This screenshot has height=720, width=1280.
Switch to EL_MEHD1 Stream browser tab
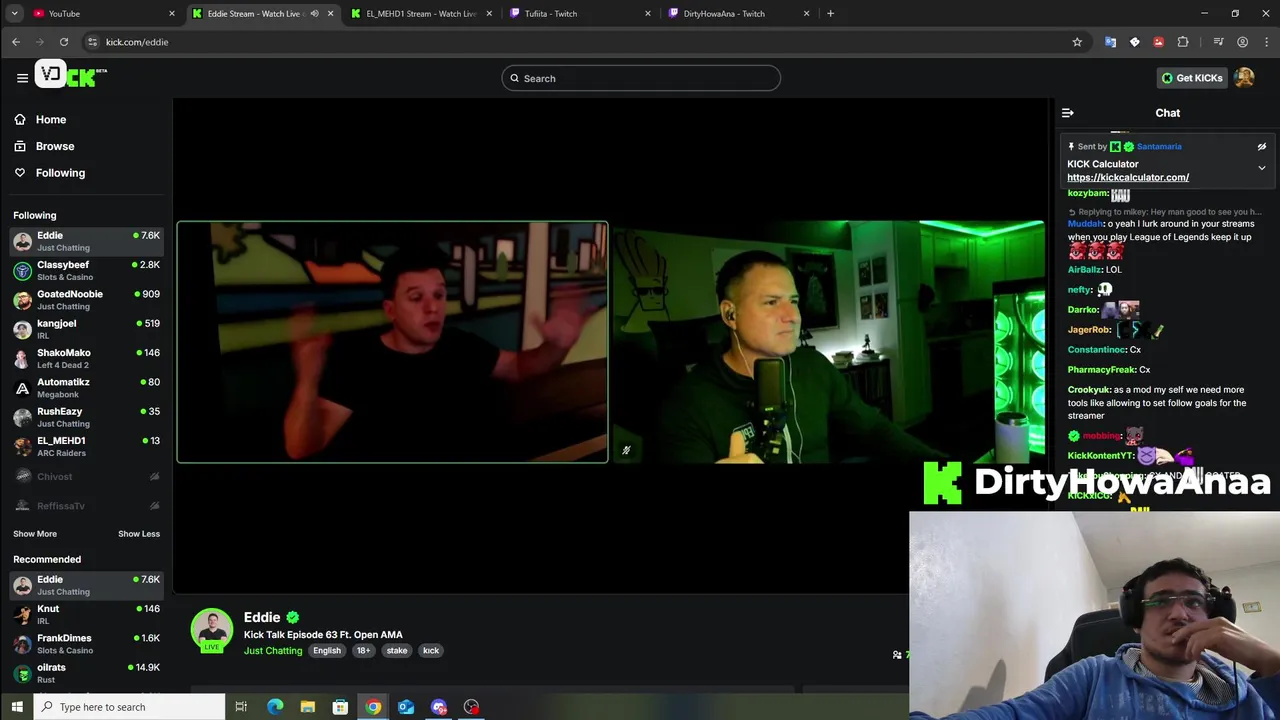420,14
